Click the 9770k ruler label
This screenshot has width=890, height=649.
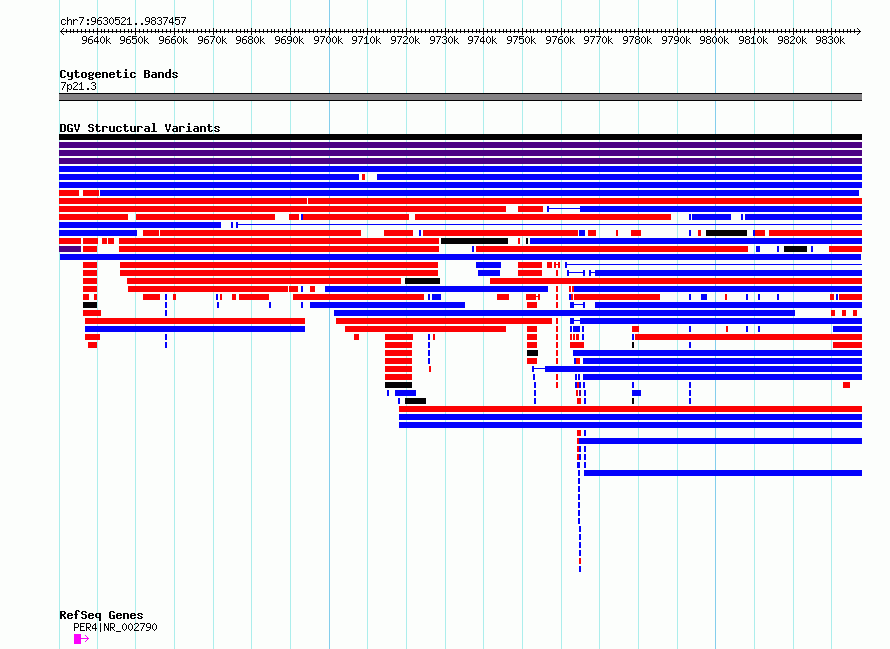point(598,40)
